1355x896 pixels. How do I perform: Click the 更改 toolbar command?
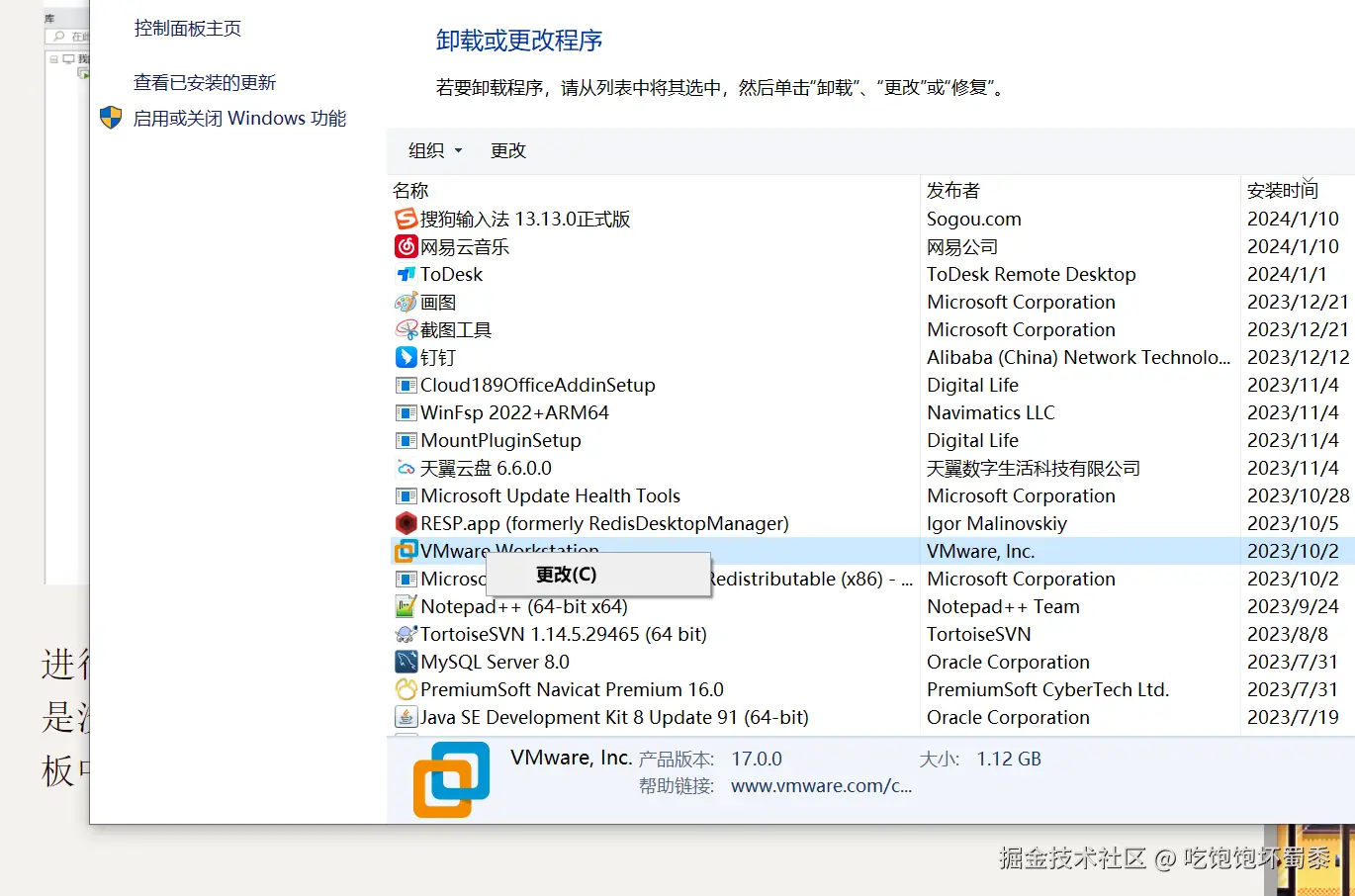click(x=507, y=150)
